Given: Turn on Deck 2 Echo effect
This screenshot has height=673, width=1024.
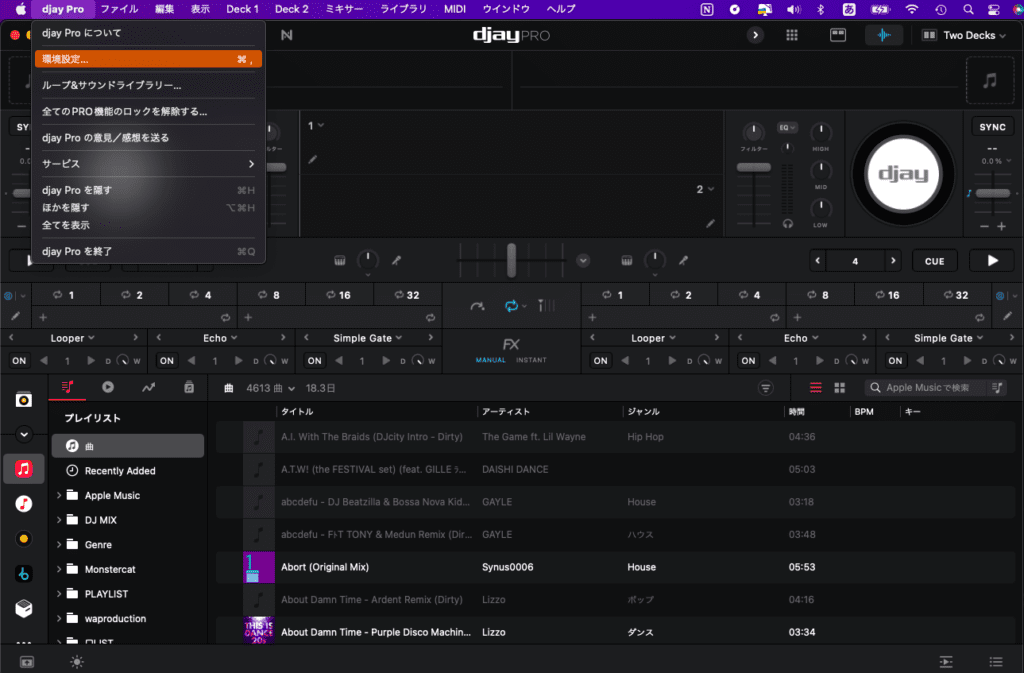Looking at the screenshot, I should (x=748, y=360).
